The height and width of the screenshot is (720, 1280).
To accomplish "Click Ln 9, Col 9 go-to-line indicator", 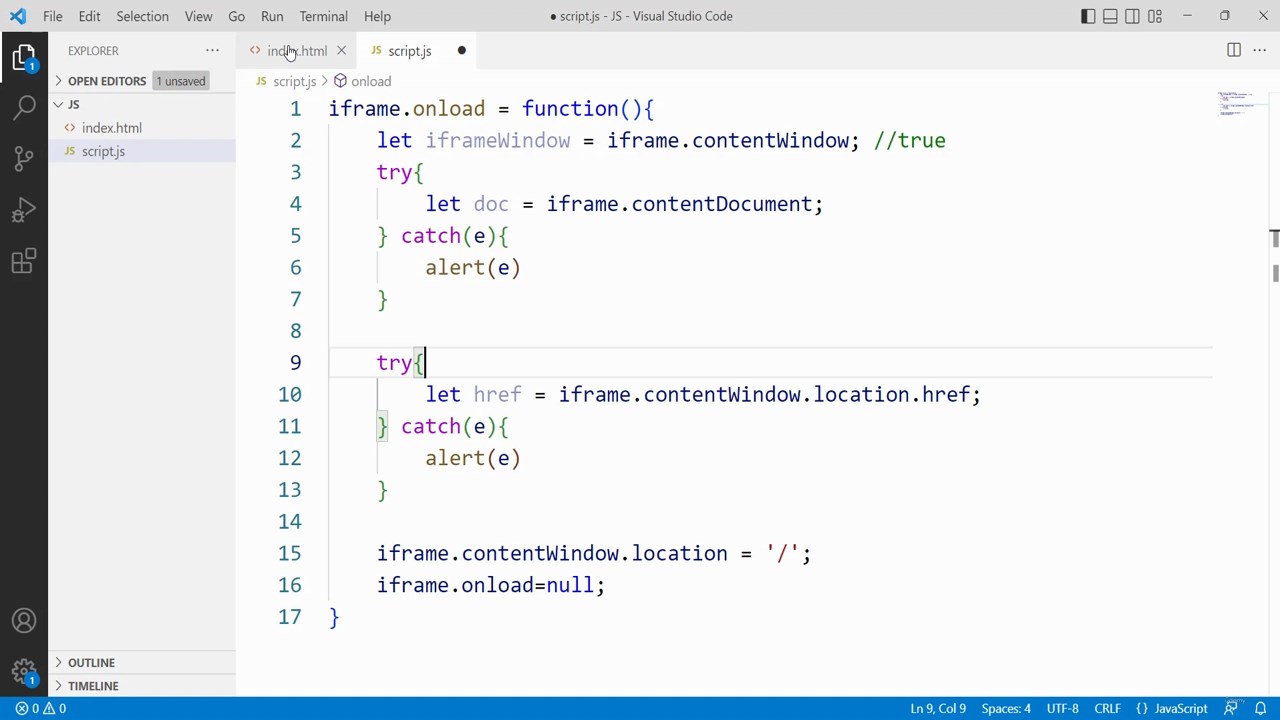I will point(938,708).
